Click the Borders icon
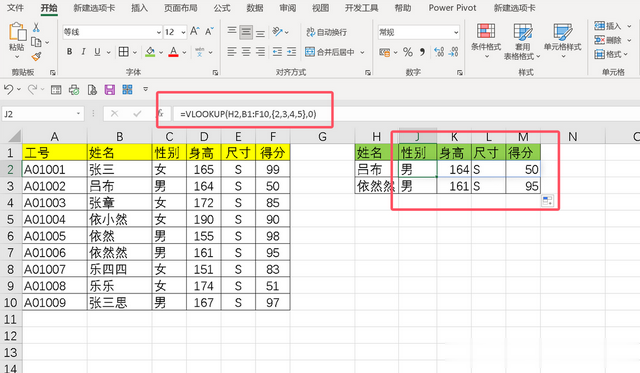640x373 pixels. (x=123, y=52)
